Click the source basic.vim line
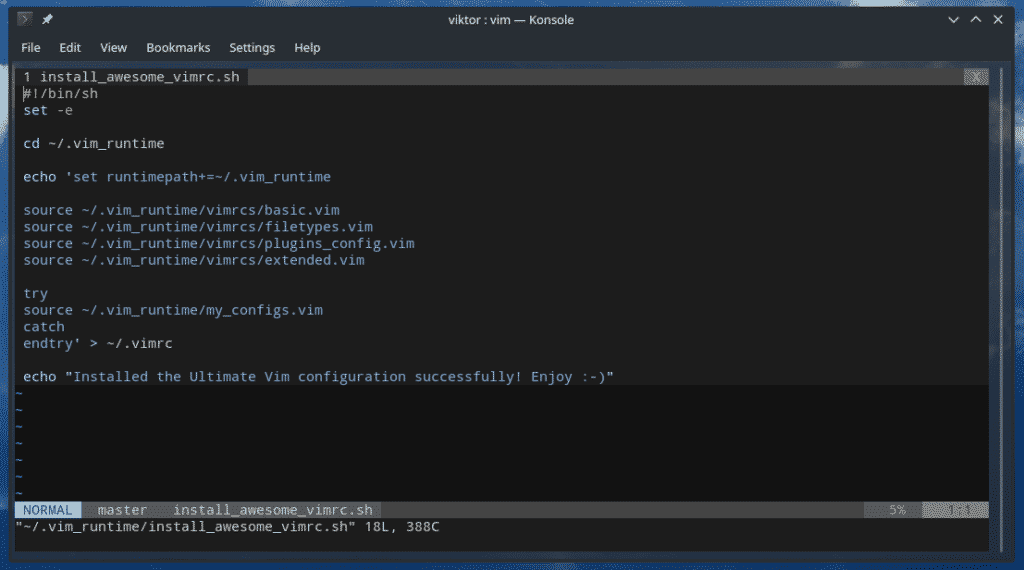 (182, 210)
